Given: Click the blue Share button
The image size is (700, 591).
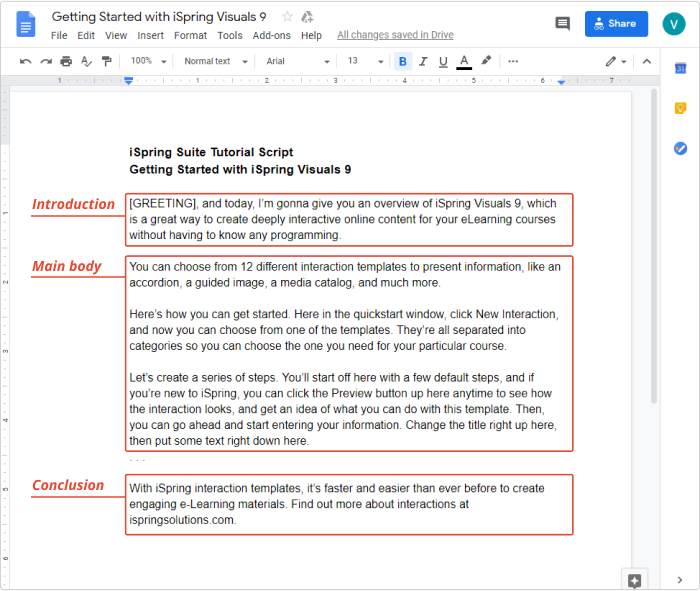Looking at the screenshot, I should pyautogui.click(x=616, y=24).
